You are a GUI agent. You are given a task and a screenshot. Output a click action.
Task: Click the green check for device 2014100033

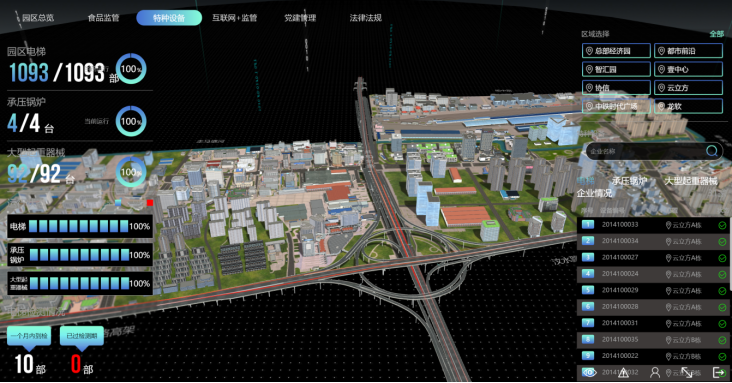722,225
